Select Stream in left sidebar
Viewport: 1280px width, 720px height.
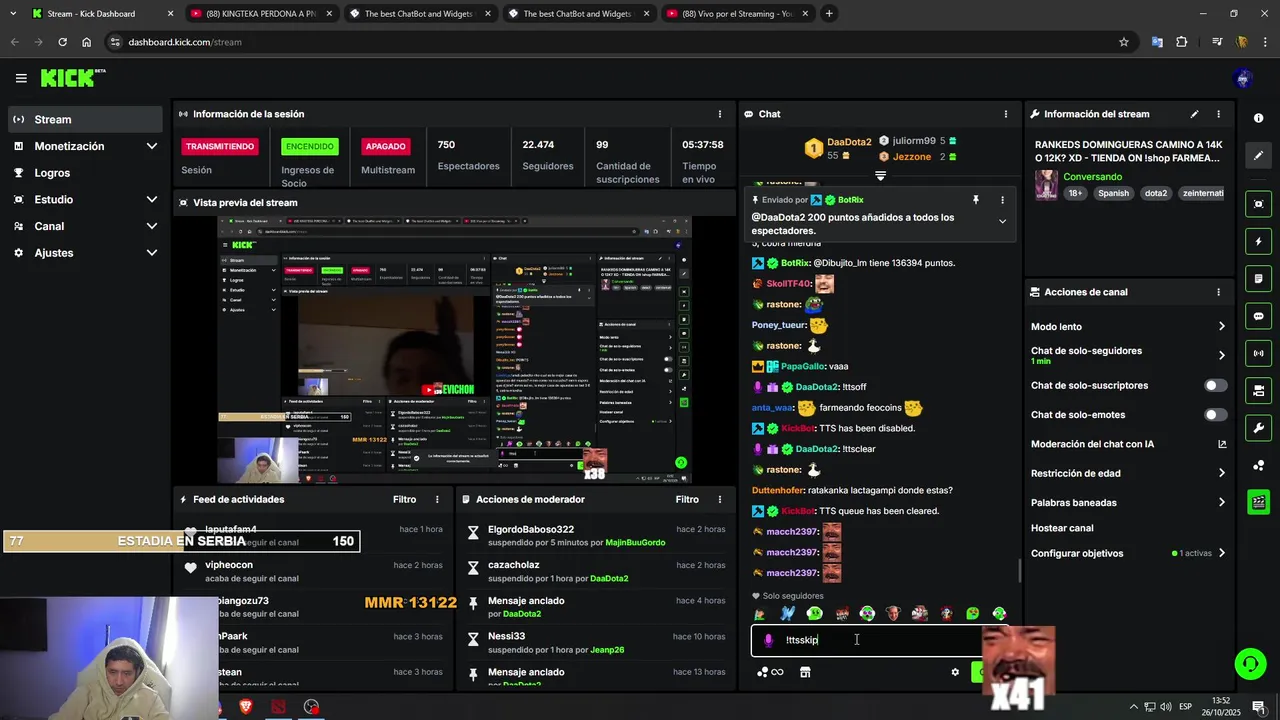[x=85, y=119]
